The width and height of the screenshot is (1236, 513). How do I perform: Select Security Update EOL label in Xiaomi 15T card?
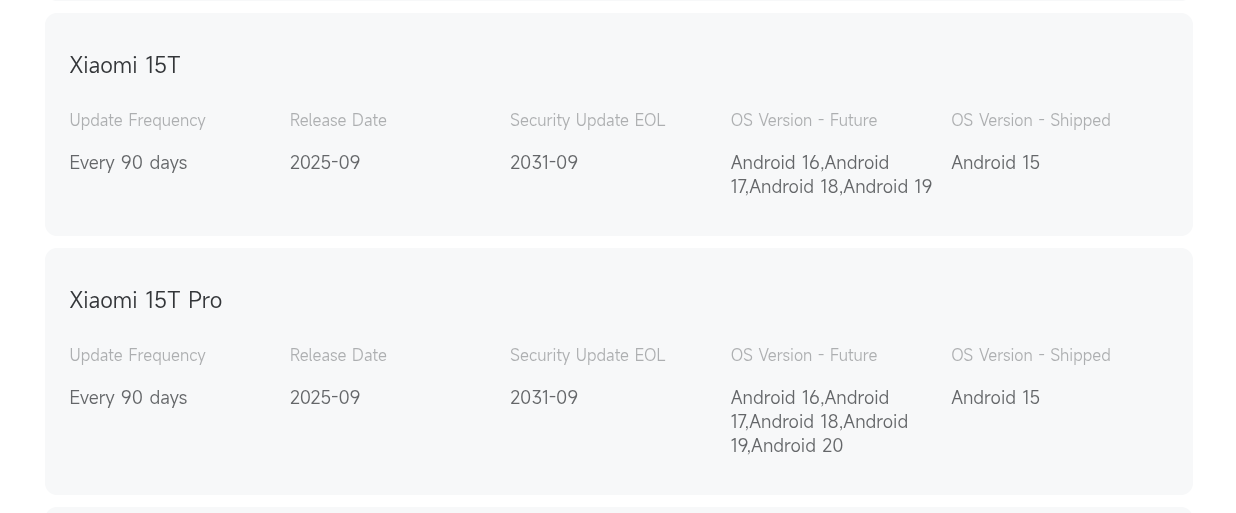[x=587, y=120]
